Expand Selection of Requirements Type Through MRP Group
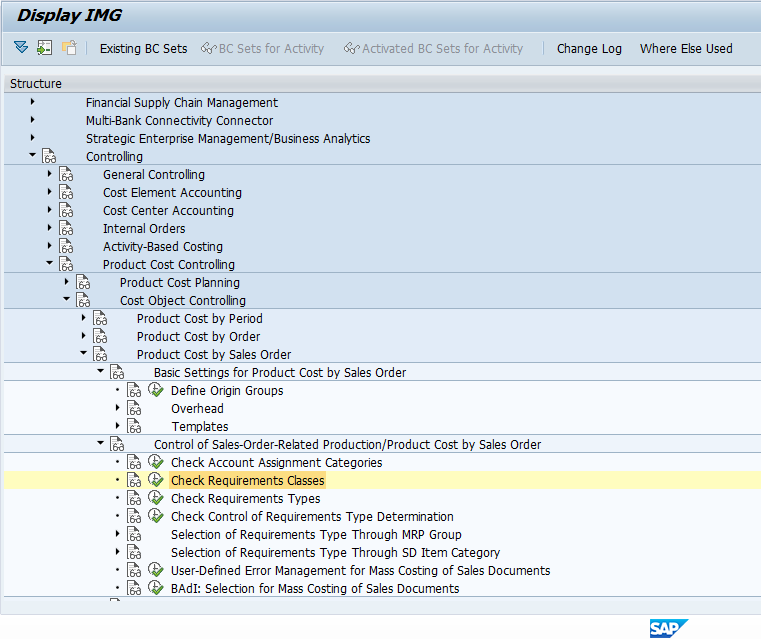This screenshot has width=761, height=639. (x=117, y=533)
